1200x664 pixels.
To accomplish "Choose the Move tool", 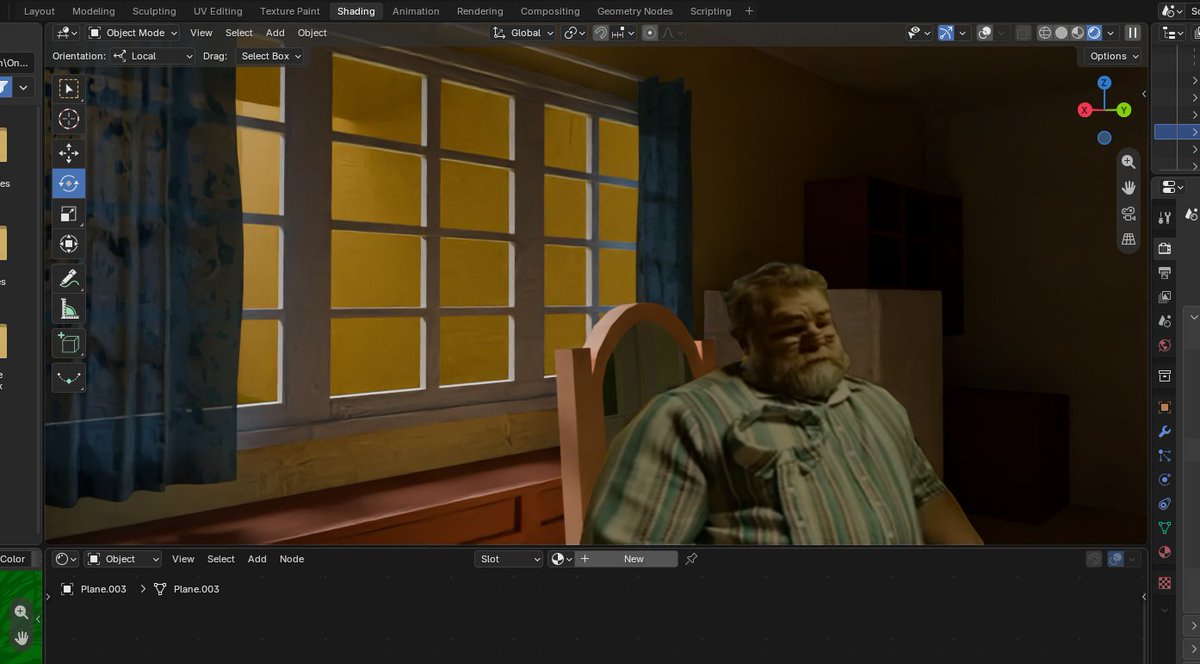I will tap(68, 152).
